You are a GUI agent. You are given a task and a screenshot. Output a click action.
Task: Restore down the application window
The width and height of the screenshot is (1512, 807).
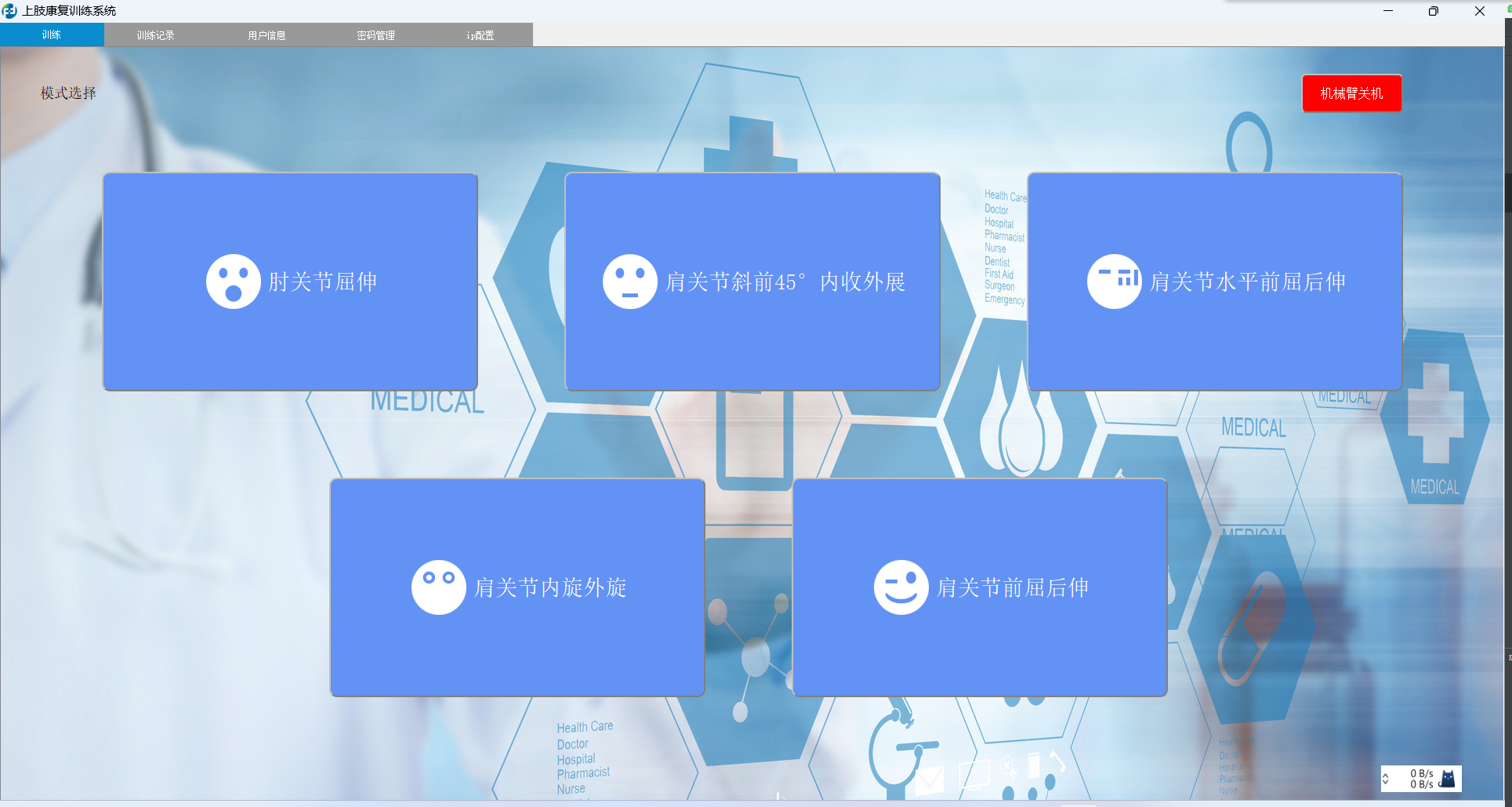click(x=1434, y=11)
